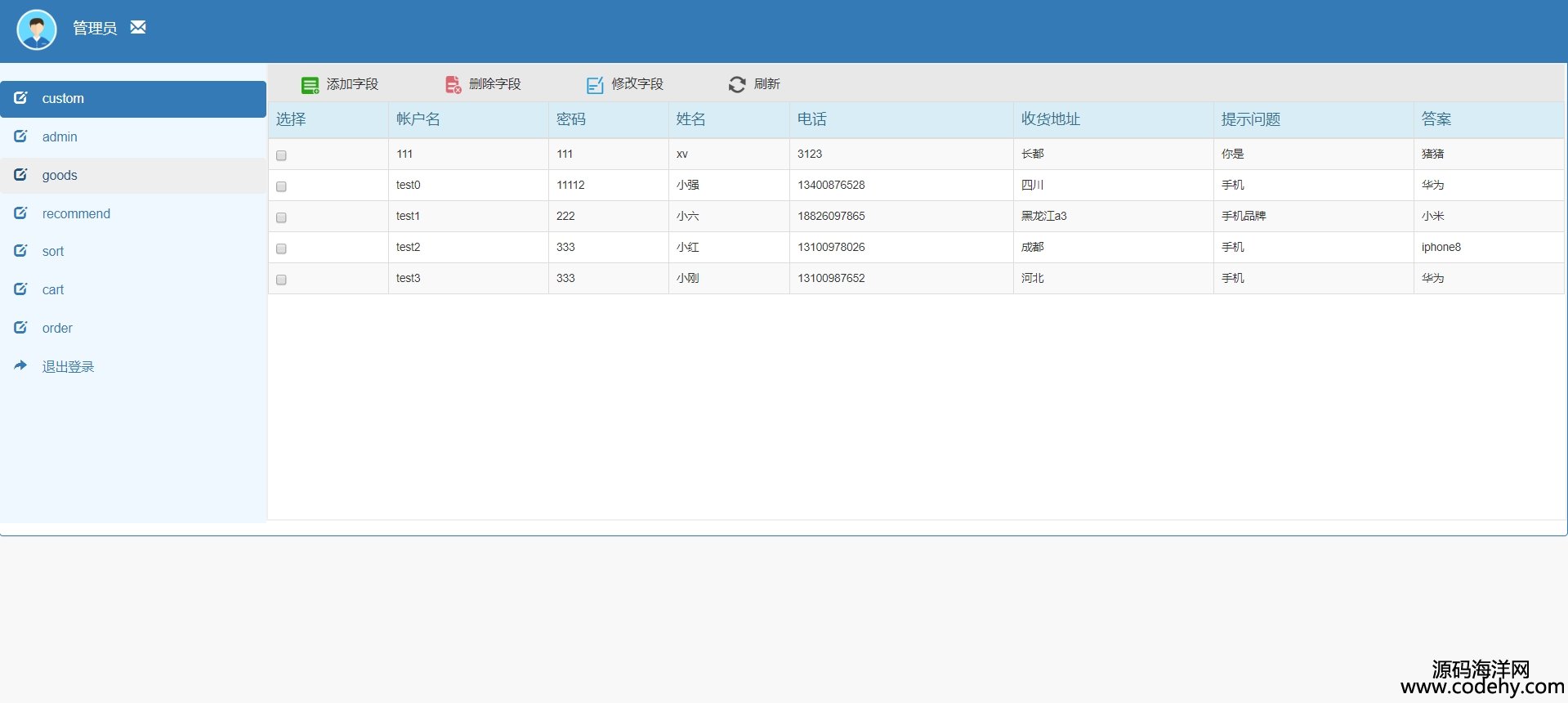
Task: Go to the order table
Action: pos(57,329)
